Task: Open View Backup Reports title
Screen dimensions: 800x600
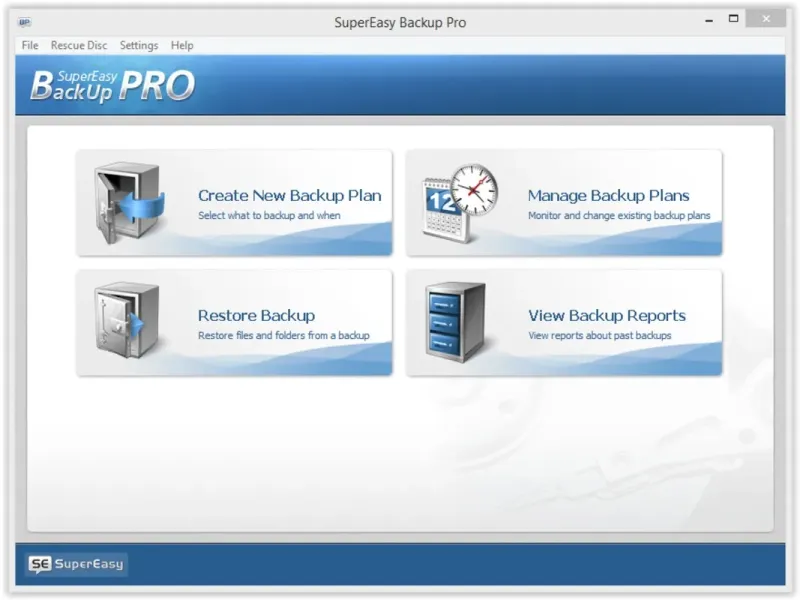Action: coord(607,315)
